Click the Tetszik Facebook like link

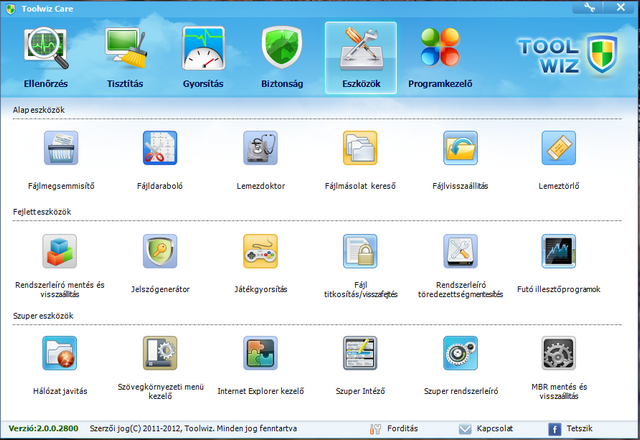tap(570, 429)
